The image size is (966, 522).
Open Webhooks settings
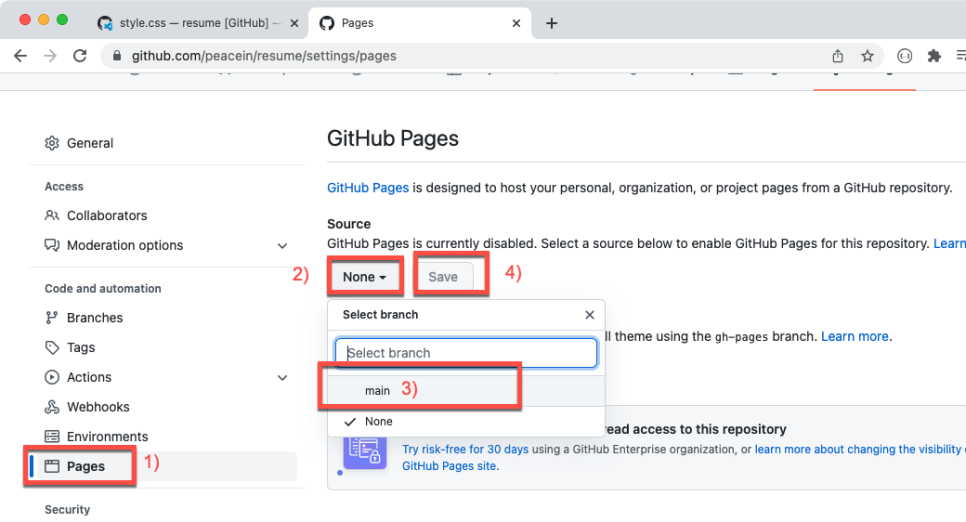(98, 407)
